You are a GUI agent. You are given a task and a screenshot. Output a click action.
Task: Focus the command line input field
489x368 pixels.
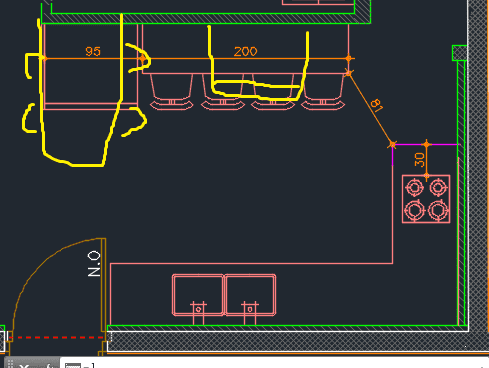[x=273, y=364]
